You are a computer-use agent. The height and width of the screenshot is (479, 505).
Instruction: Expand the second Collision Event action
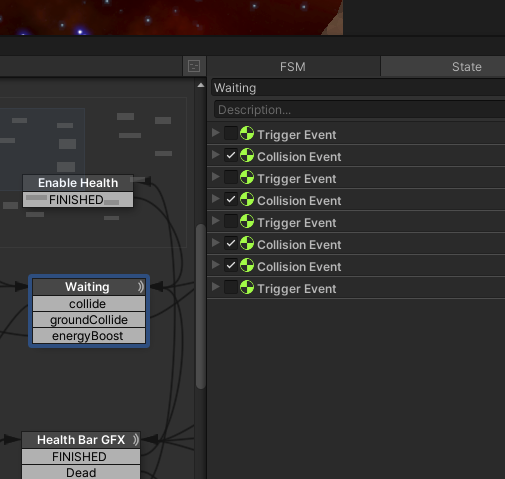(216, 199)
